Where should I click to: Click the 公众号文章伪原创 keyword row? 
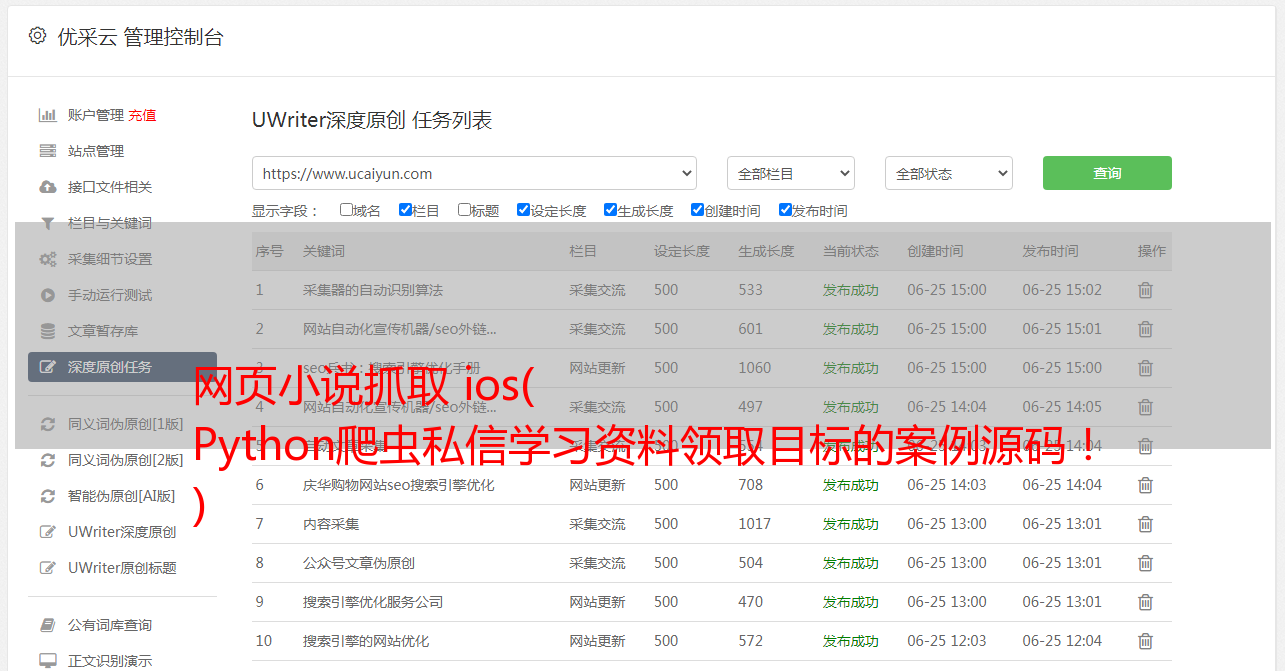click(359, 563)
